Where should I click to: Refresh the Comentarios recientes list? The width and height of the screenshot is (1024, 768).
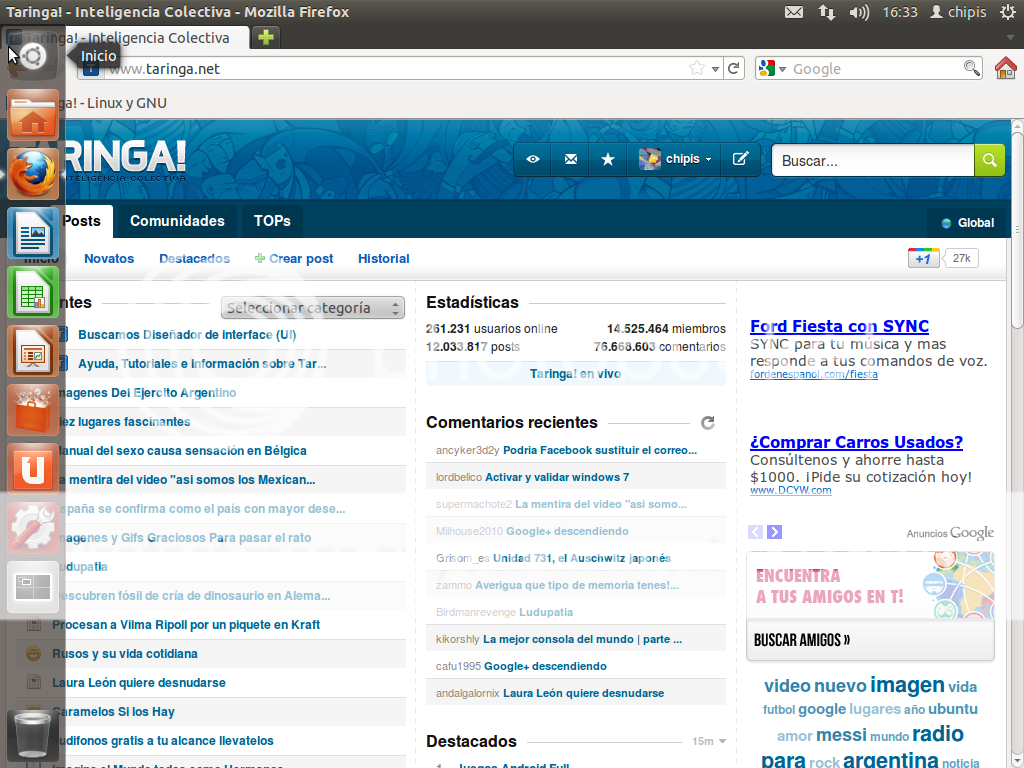(707, 423)
